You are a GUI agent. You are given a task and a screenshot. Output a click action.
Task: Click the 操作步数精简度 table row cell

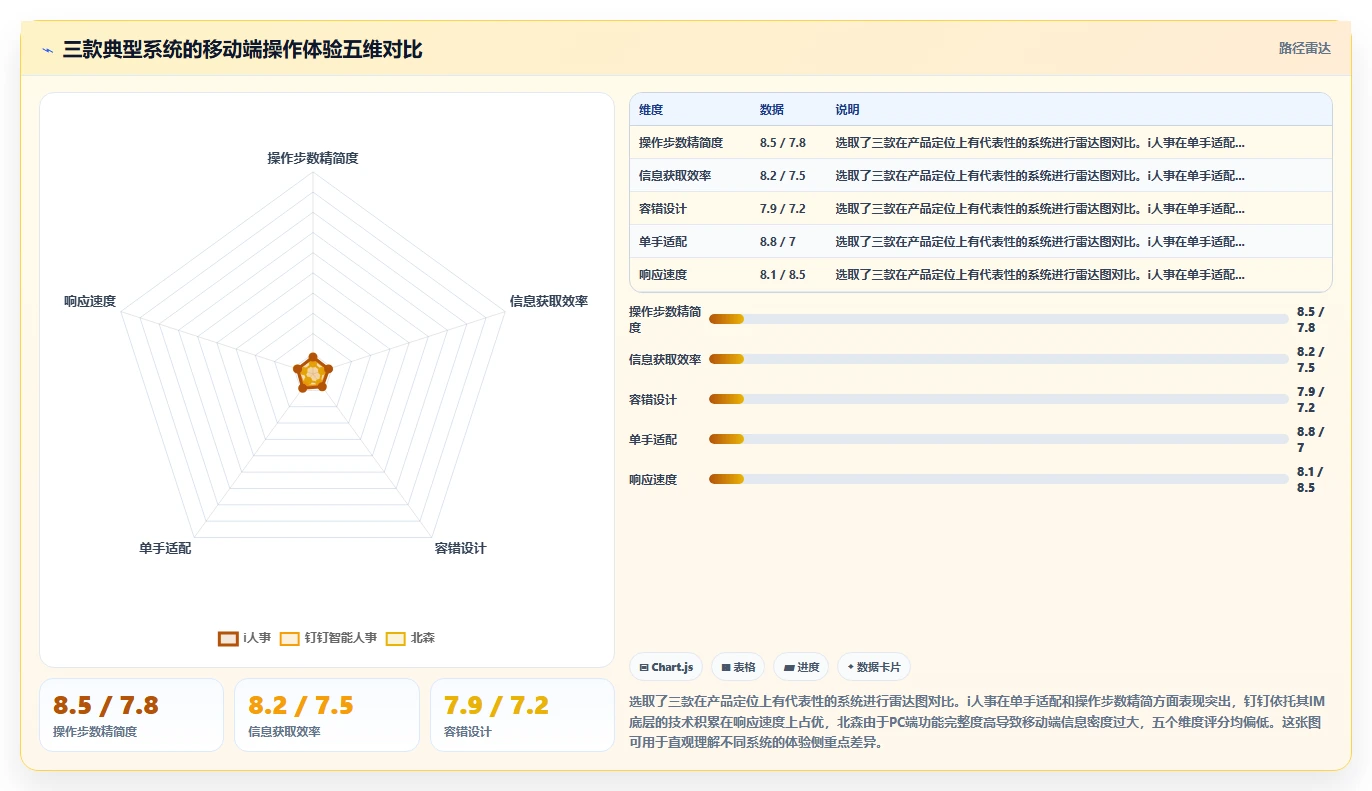(681, 143)
